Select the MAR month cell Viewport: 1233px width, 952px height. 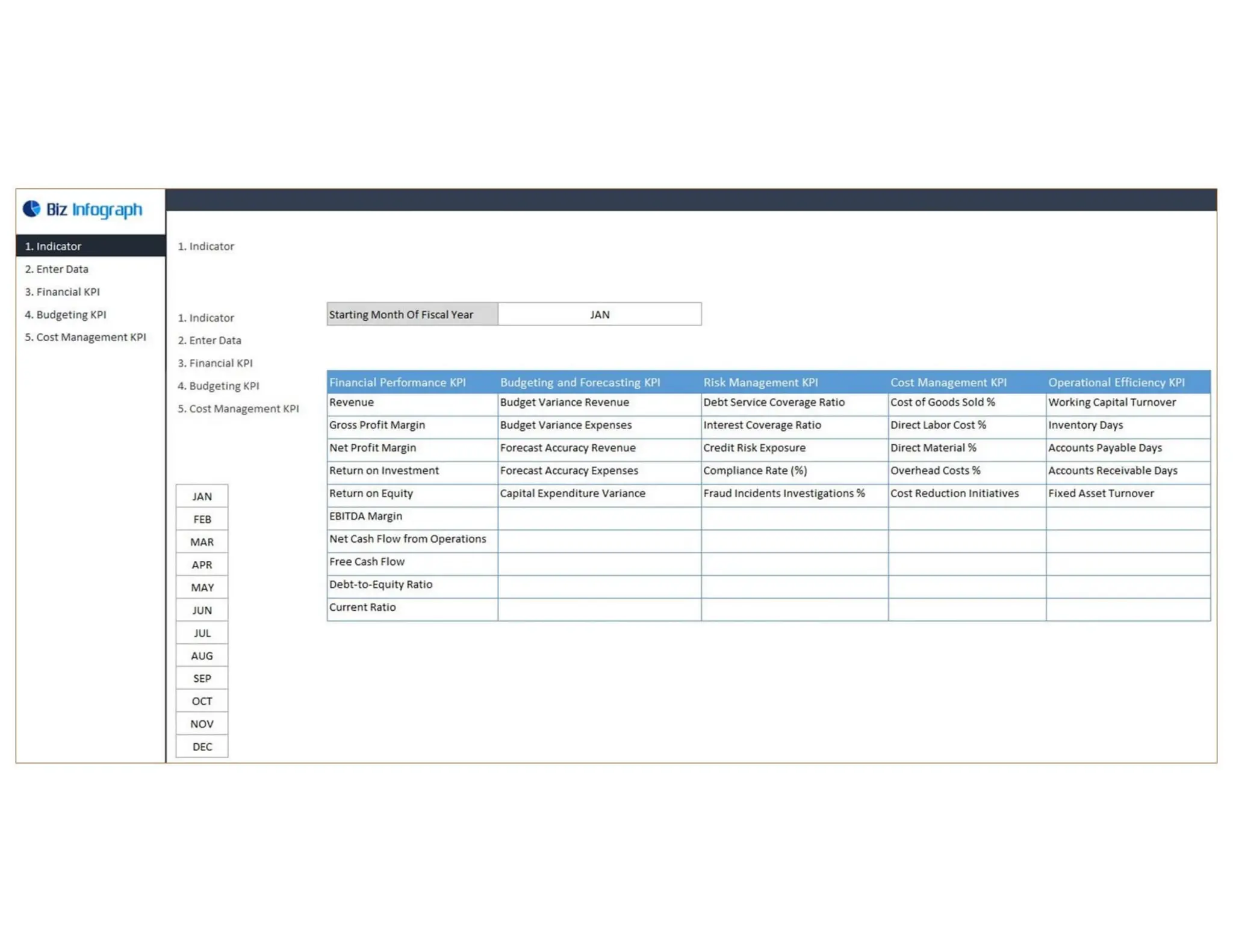coord(202,542)
